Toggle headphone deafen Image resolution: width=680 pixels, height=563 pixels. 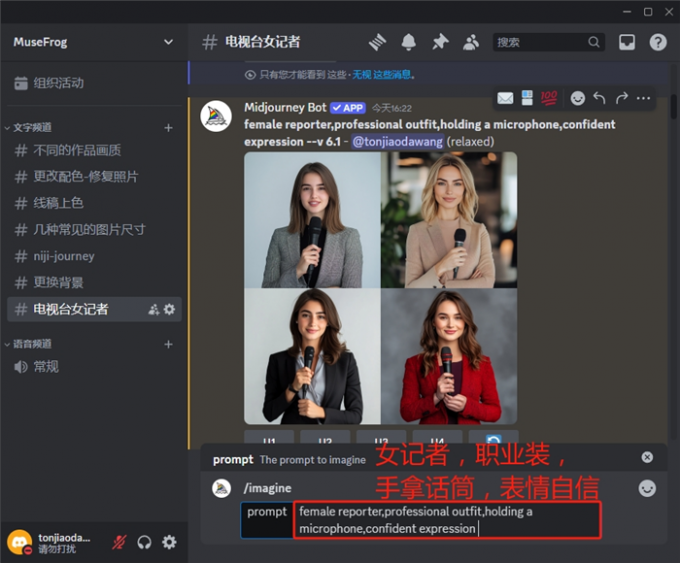point(144,542)
